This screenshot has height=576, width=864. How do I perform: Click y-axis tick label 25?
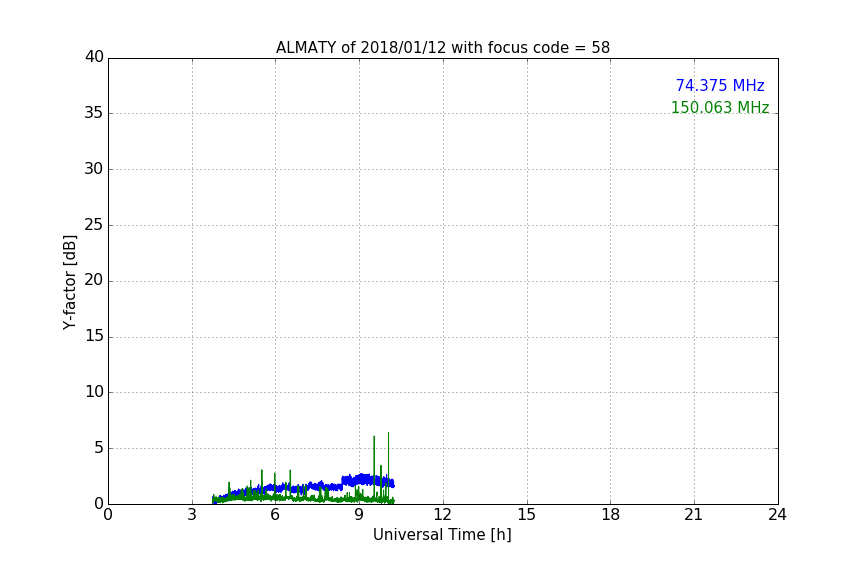94,225
